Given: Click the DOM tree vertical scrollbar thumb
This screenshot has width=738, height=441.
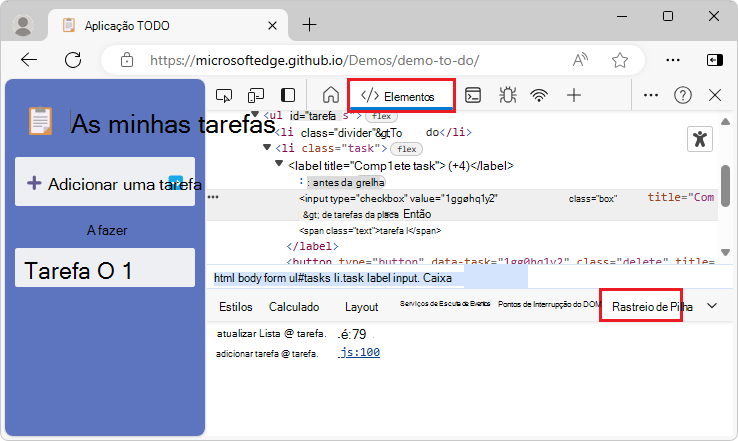Looking at the screenshot, I should pos(725,188).
